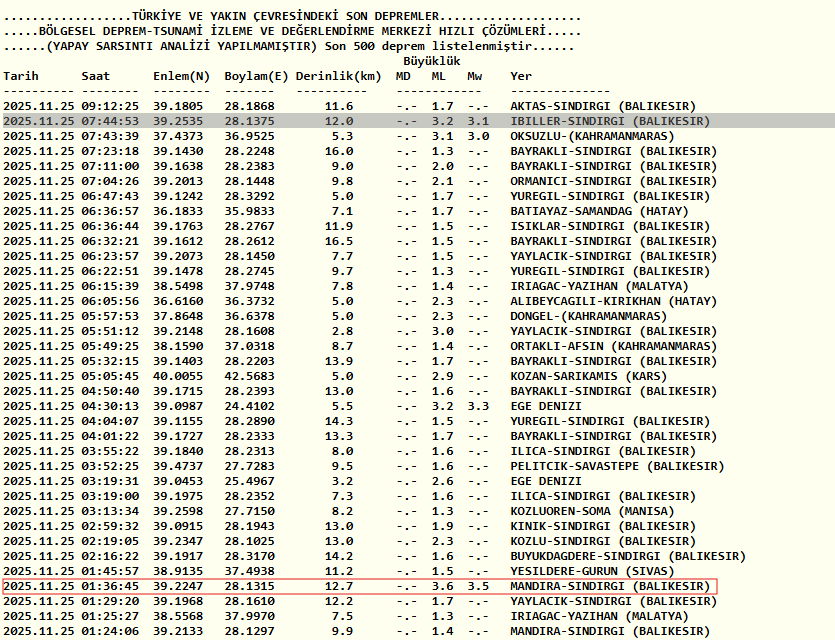Click time value 04:50:40
Viewport: 835px width, 640px height.
[x=110, y=391]
